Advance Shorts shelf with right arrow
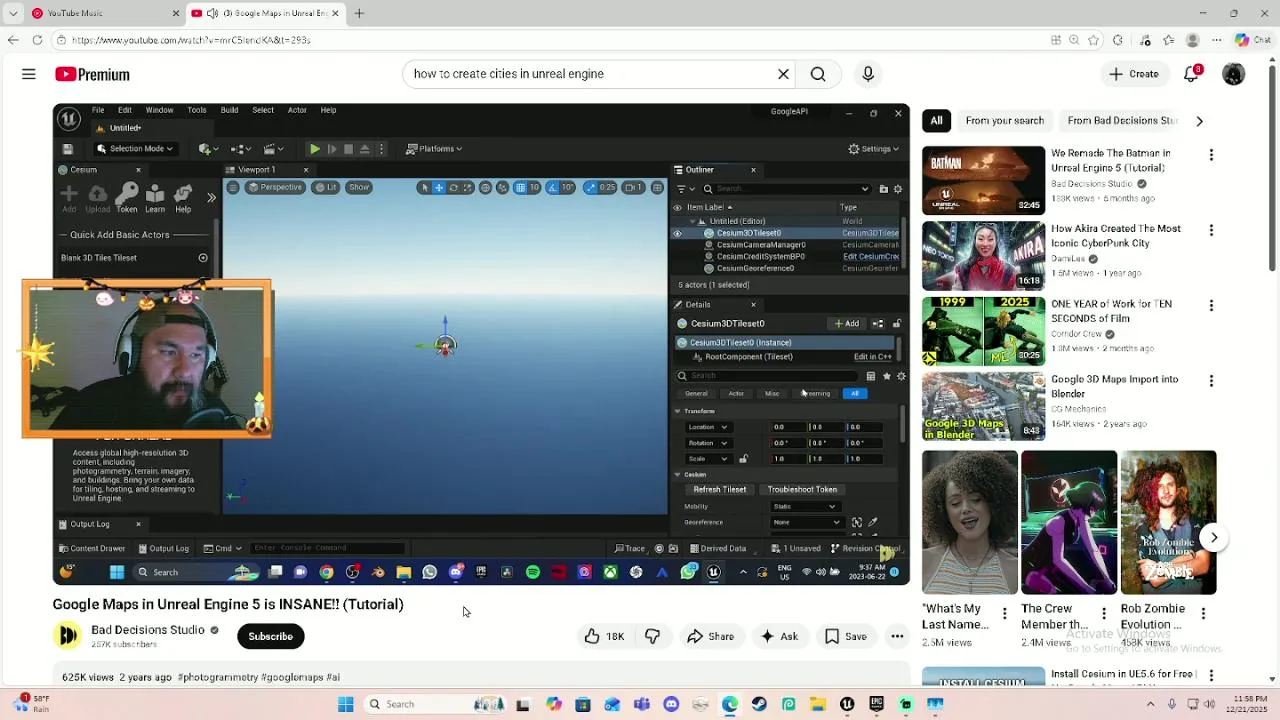The height and width of the screenshot is (720, 1280). click(x=1214, y=537)
